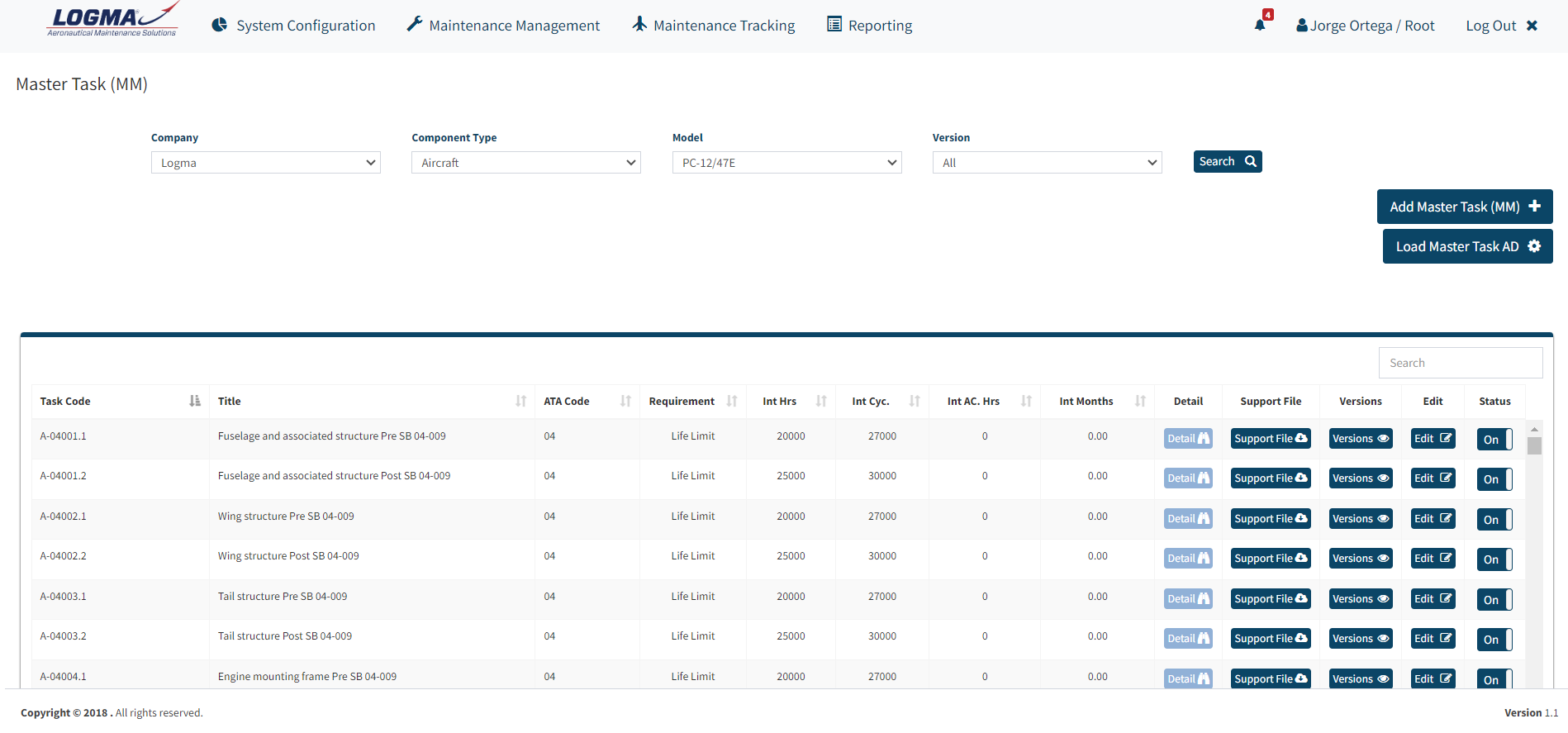Viewport: 1568px width, 733px height.
Task: Click Add Master Task (MM) button
Action: tap(1465, 207)
